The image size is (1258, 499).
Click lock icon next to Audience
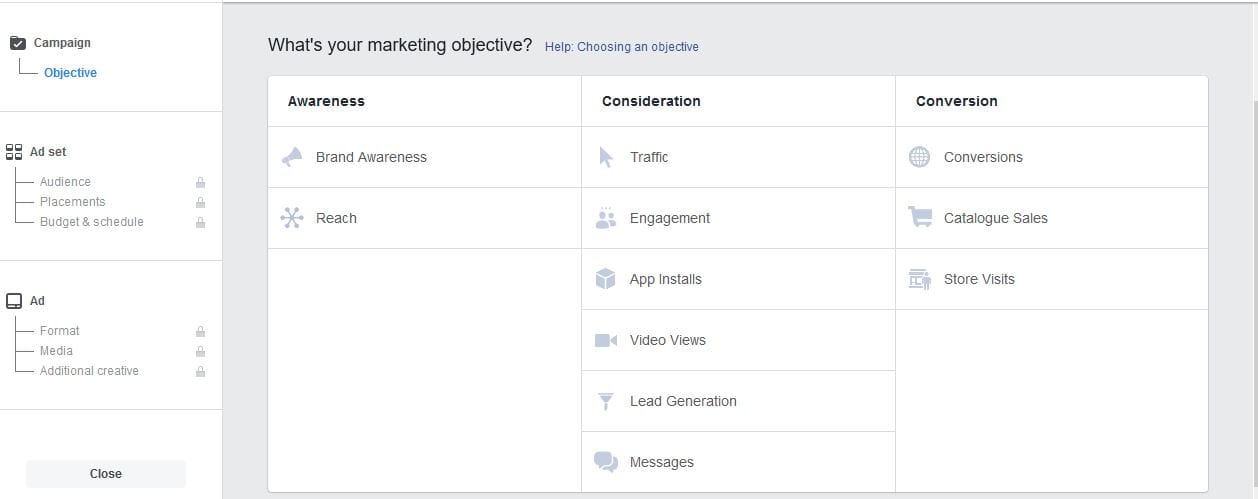tap(201, 182)
